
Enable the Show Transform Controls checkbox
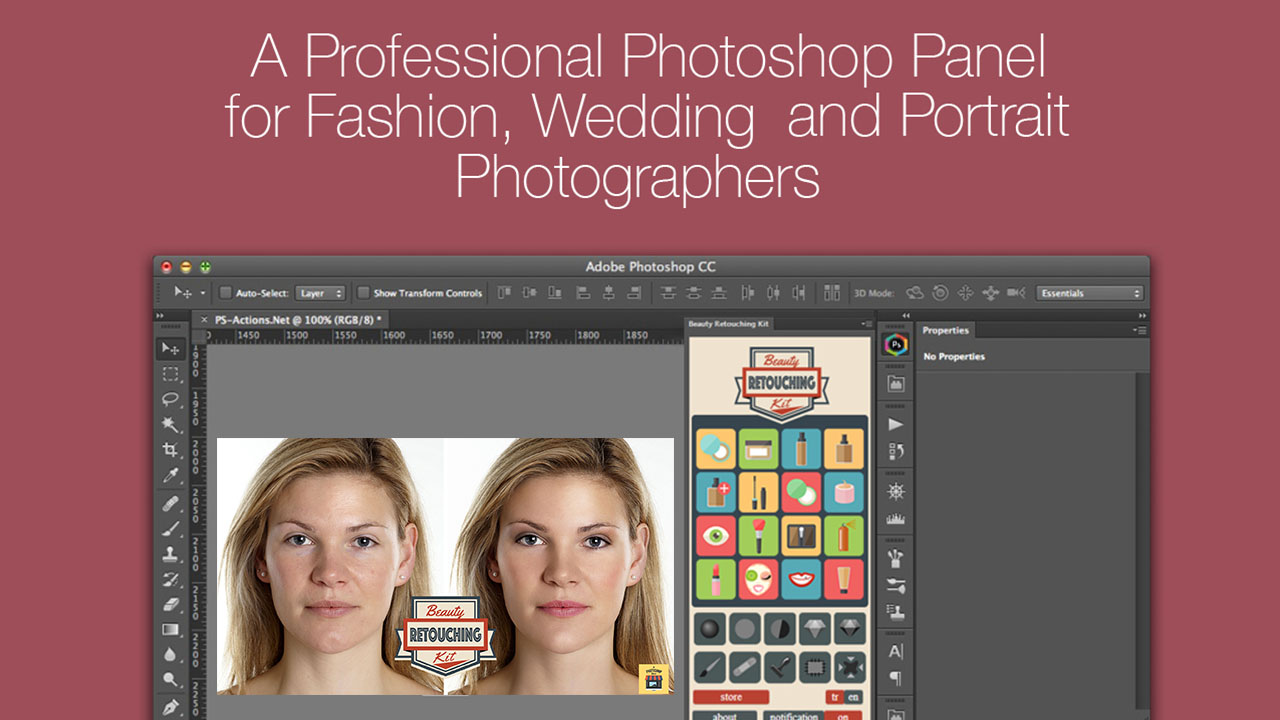click(363, 293)
